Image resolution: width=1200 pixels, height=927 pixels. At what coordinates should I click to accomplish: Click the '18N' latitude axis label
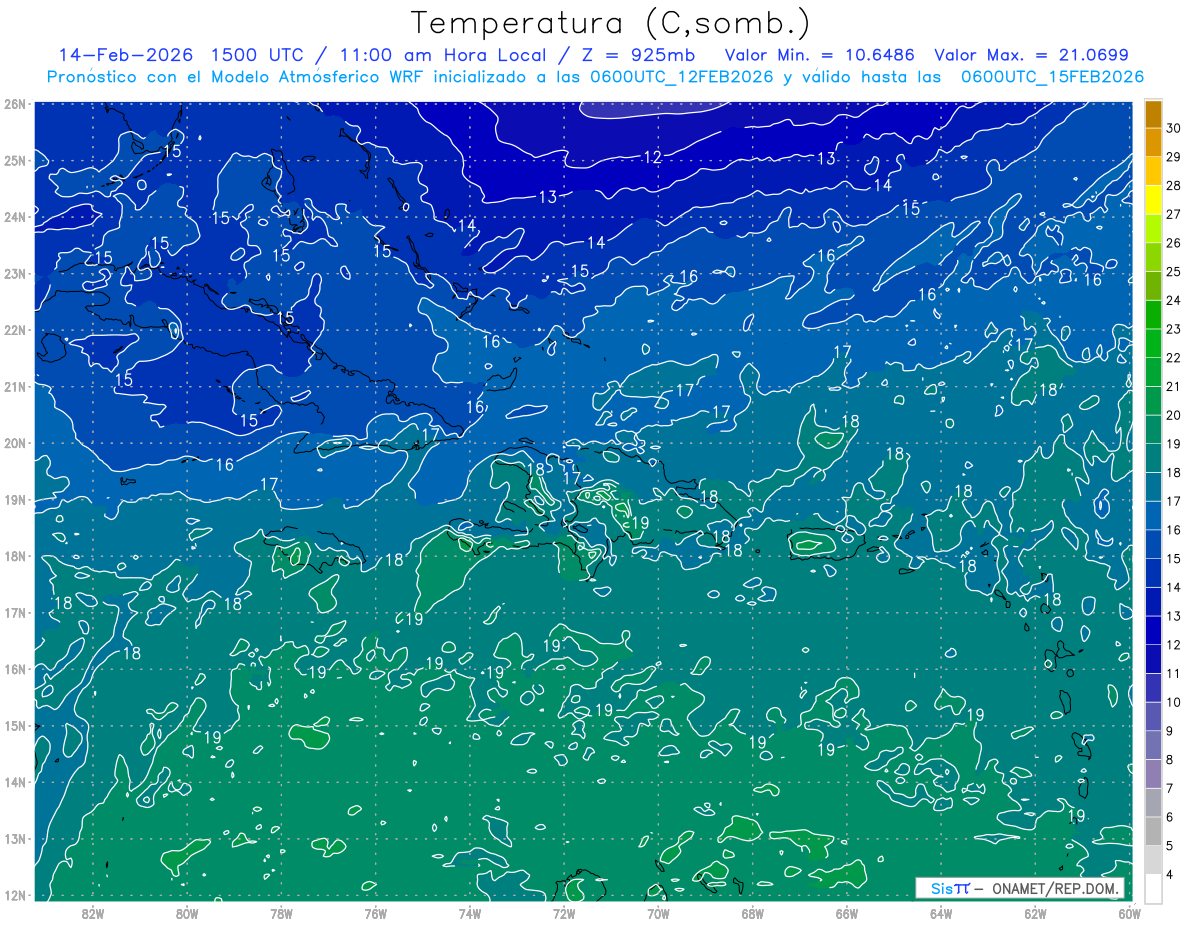pyautogui.click(x=15, y=556)
